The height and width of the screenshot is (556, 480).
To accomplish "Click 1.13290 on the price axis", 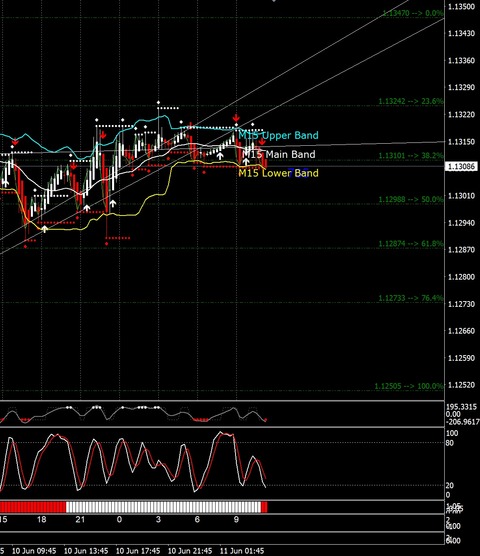I will click(x=461, y=88).
